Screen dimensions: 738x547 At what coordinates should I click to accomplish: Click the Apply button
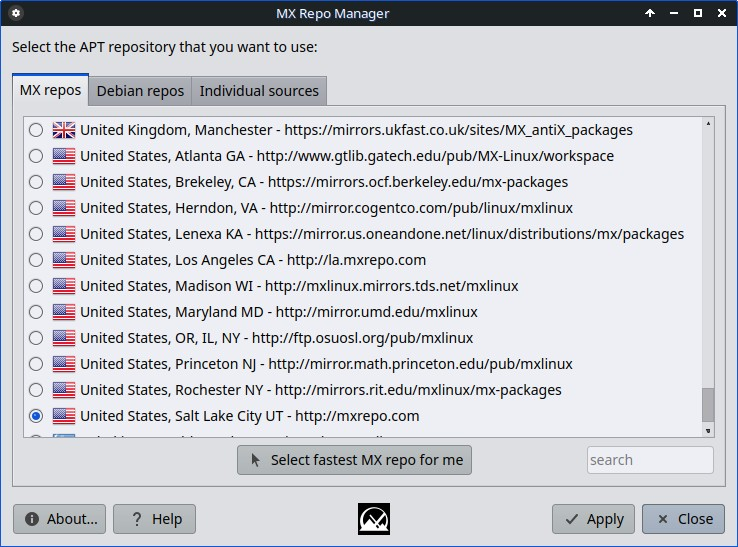point(593,519)
